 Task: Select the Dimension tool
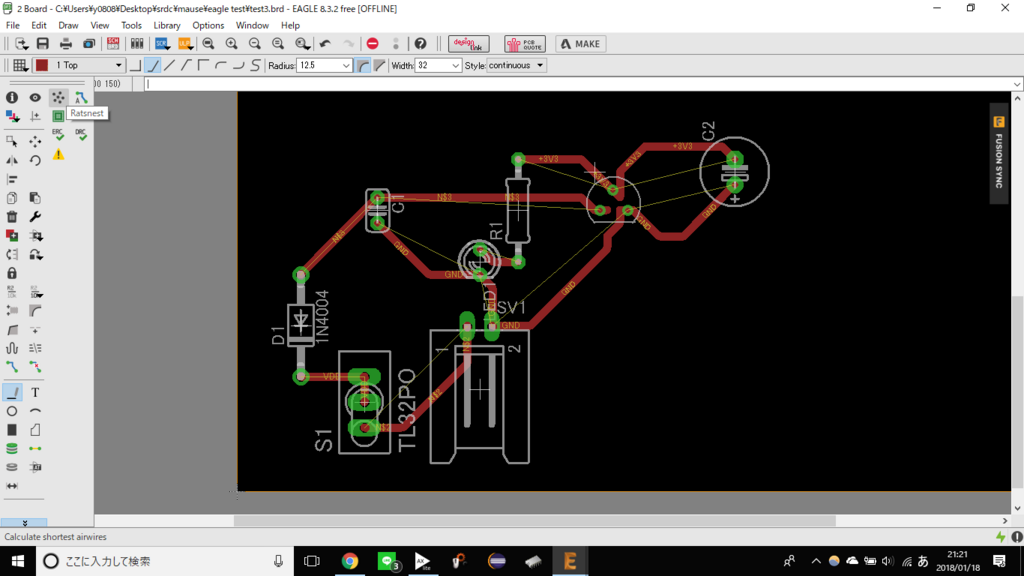(12, 486)
